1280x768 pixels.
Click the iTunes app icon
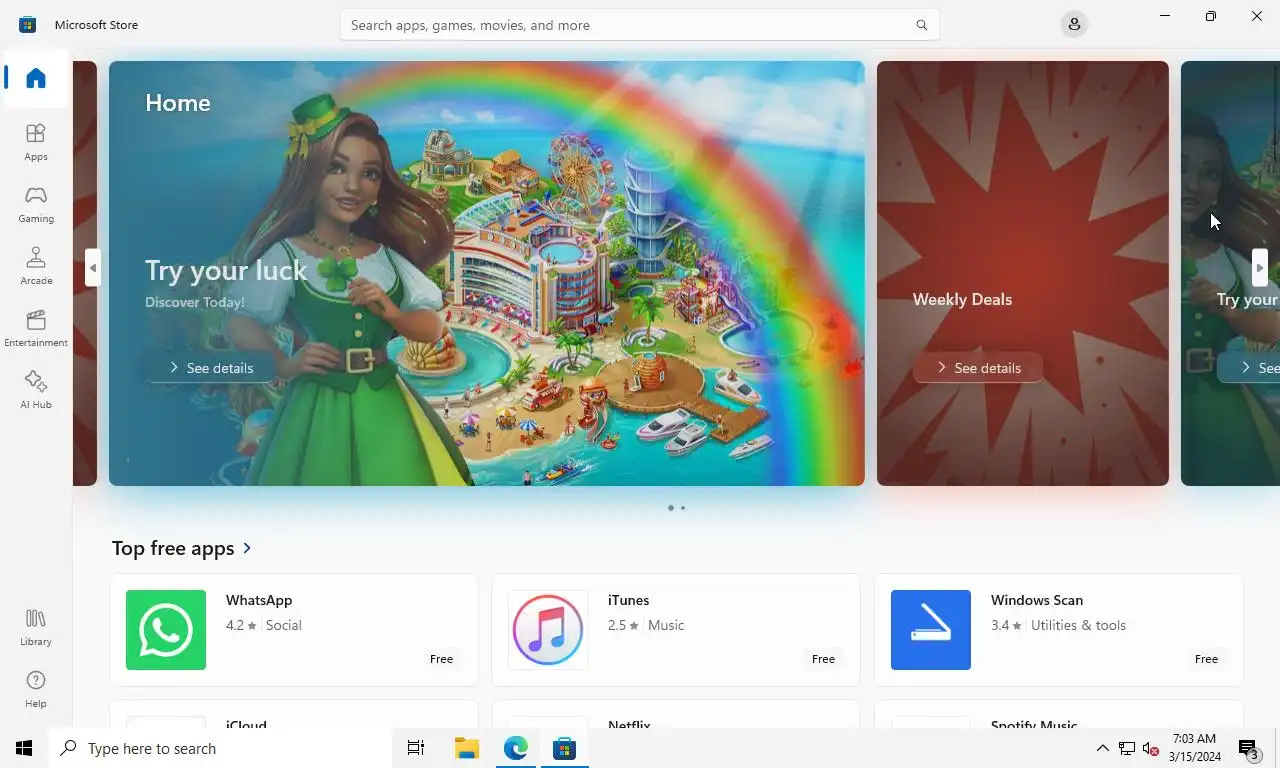[548, 630]
